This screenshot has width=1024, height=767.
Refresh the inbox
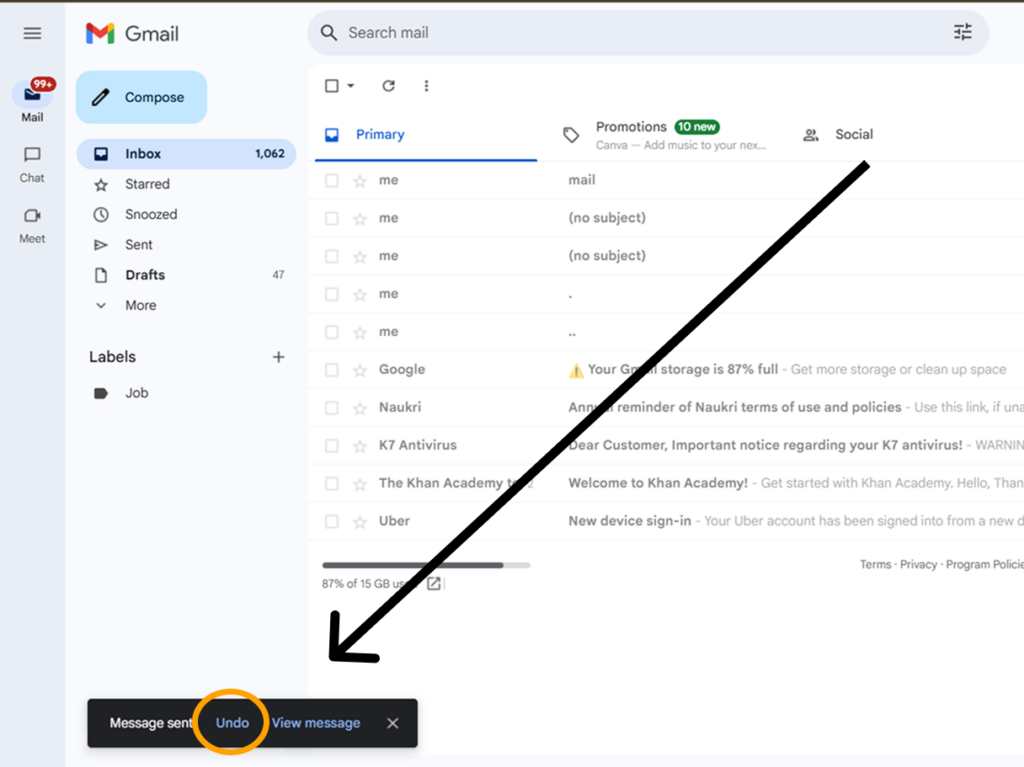(389, 86)
